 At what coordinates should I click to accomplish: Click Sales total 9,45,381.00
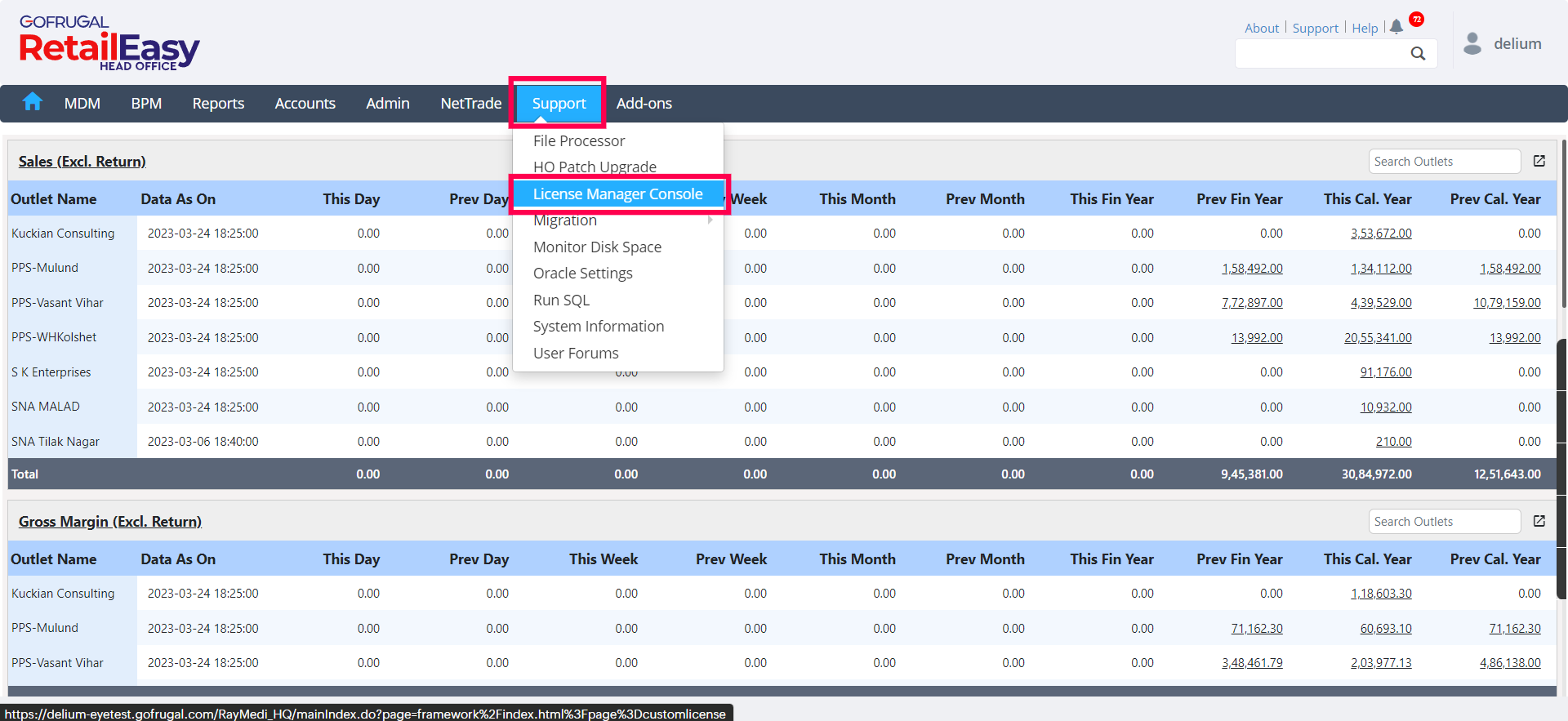[1252, 474]
